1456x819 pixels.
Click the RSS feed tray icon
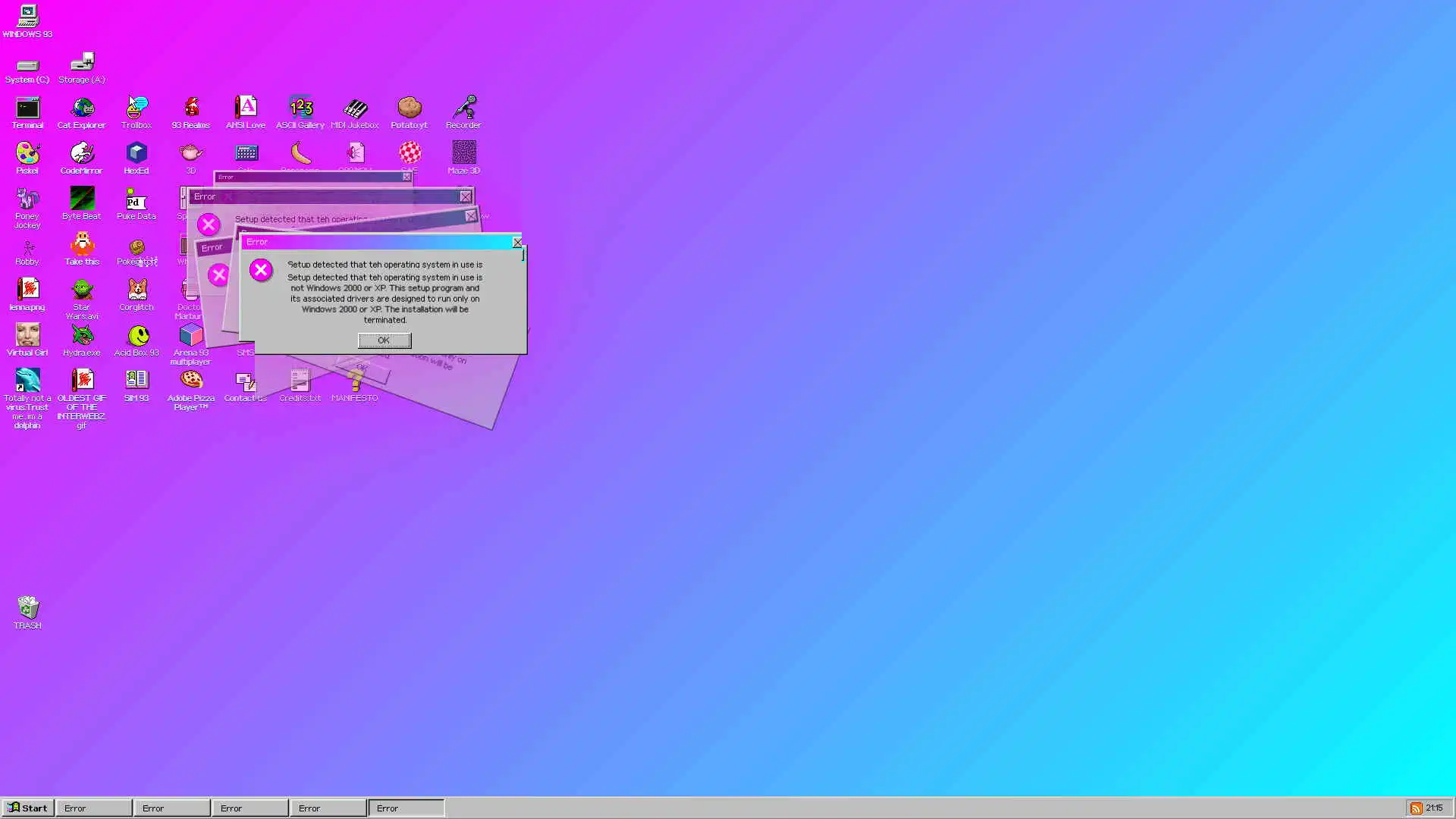(x=1415, y=808)
